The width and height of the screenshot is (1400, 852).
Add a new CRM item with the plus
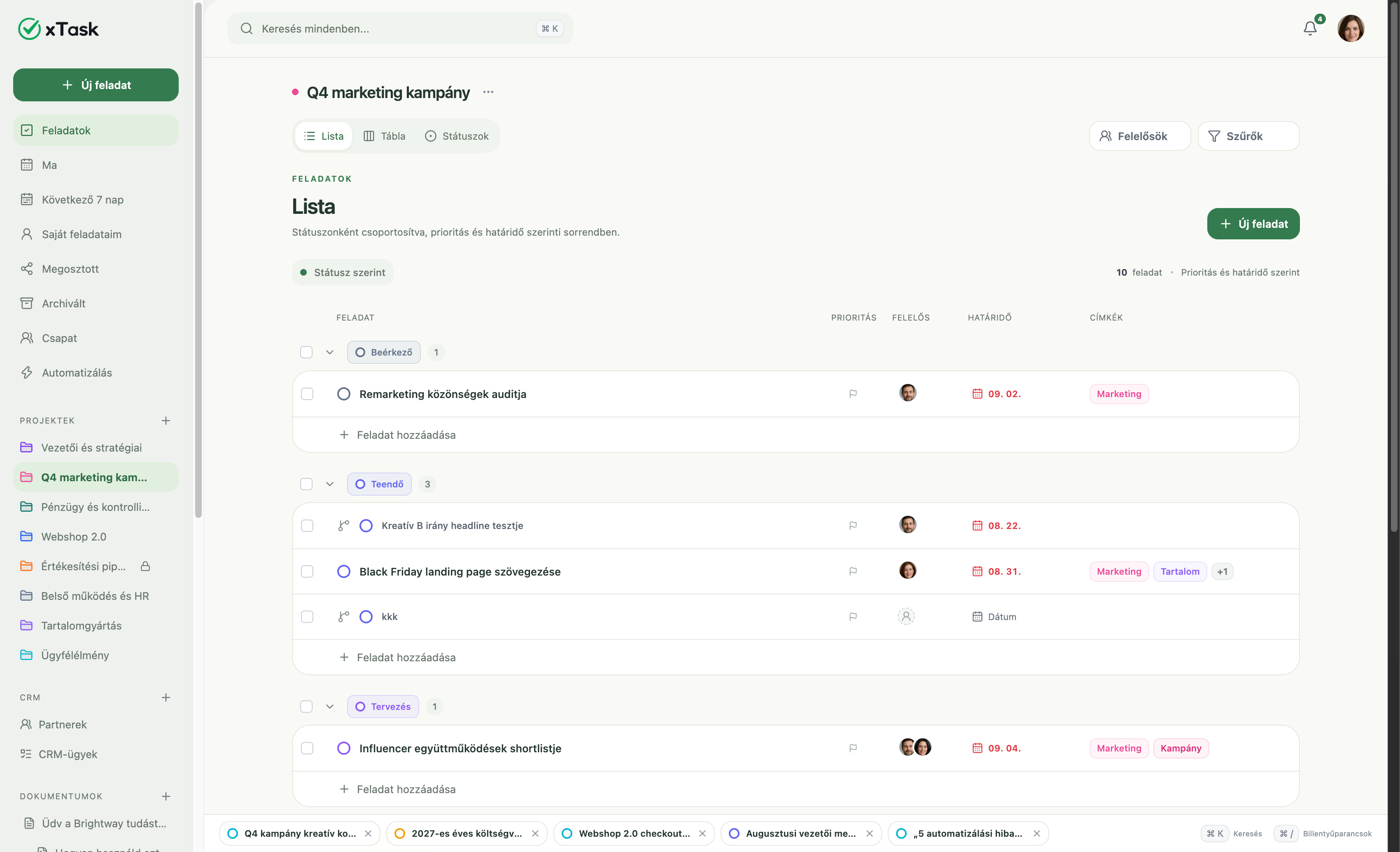[x=166, y=698]
